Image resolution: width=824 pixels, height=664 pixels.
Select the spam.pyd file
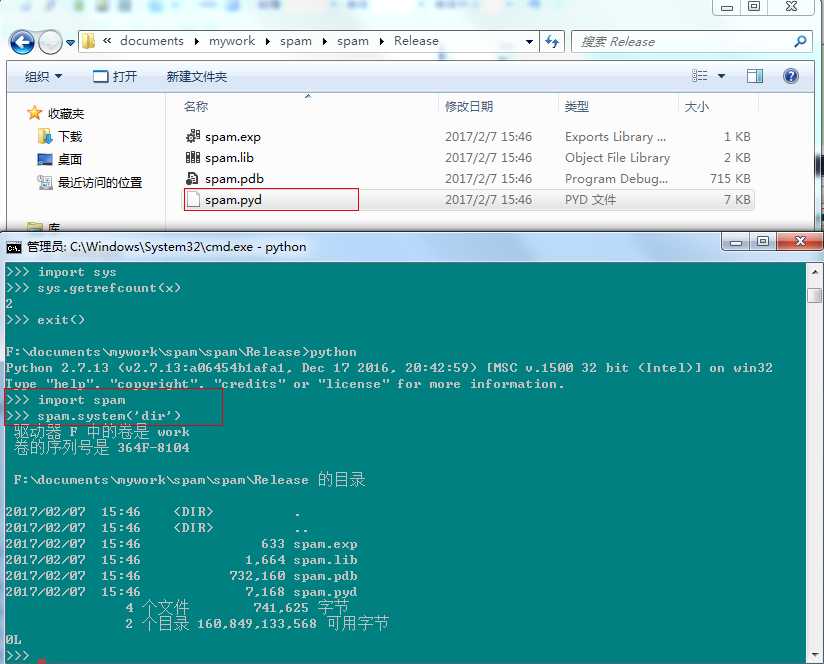coord(233,200)
